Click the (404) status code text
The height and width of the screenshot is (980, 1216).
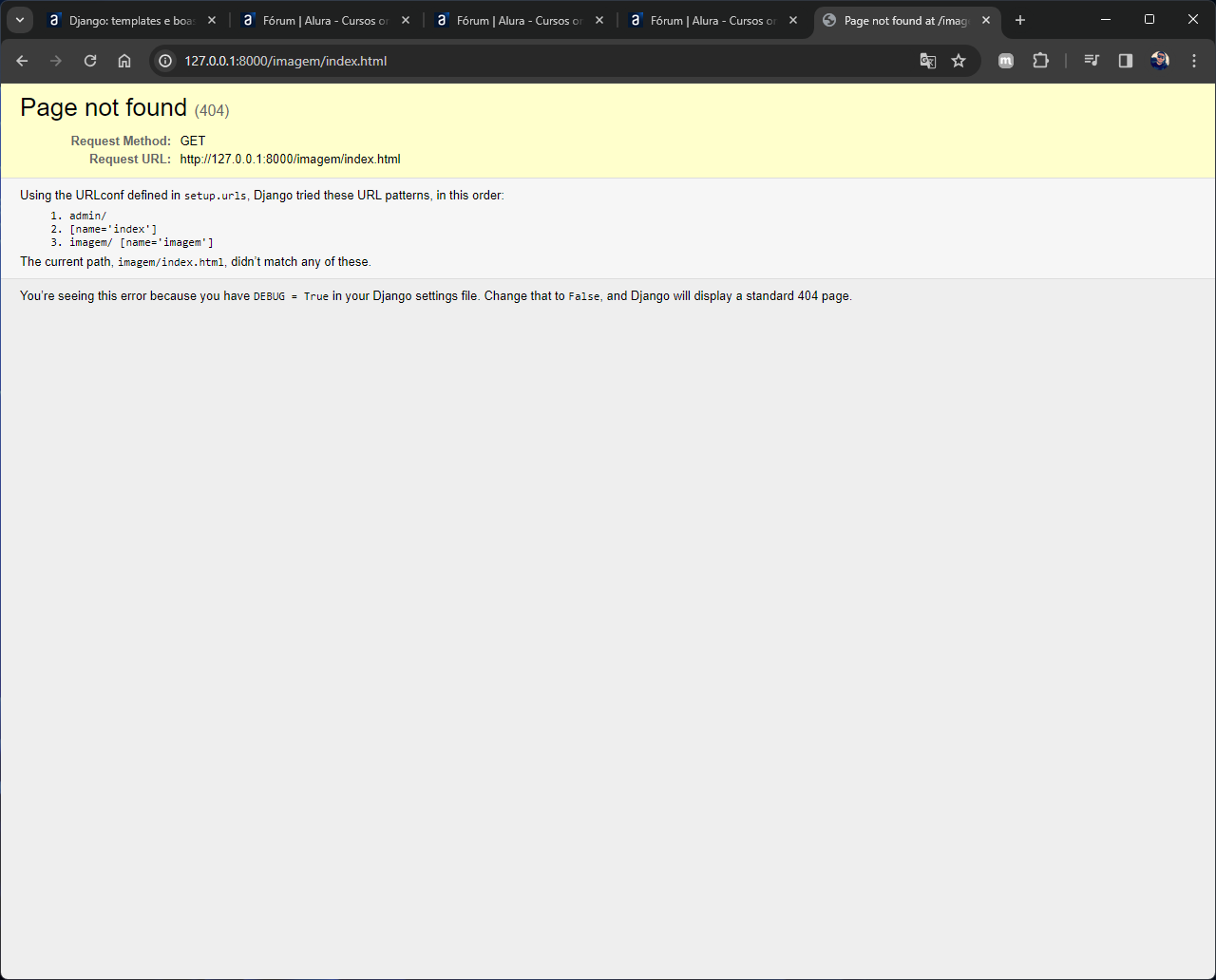[212, 110]
